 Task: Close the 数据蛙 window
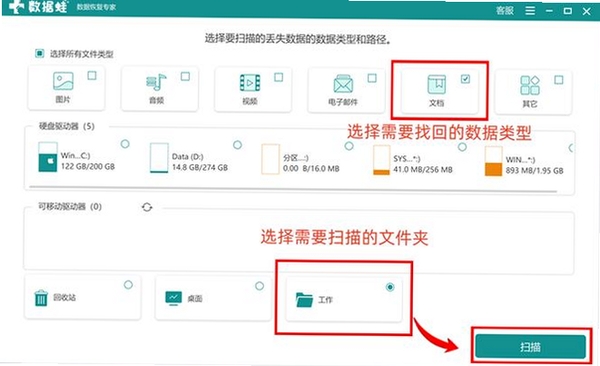coord(587,11)
